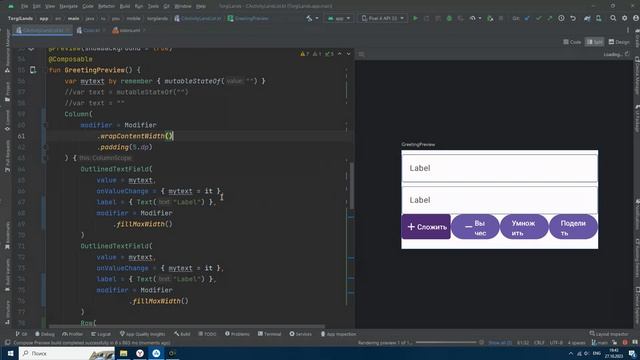
Task: Click the Сложить button in preview
Action: pyautogui.click(x=426, y=227)
